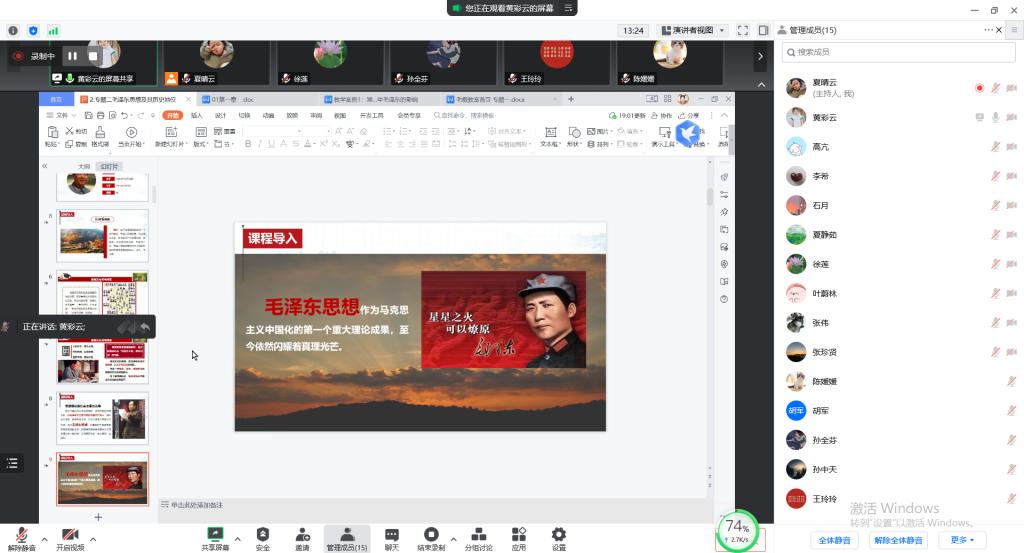This screenshot has height=553, width=1024.
Task: Click the 全体静音 mute all button
Action: point(833,540)
